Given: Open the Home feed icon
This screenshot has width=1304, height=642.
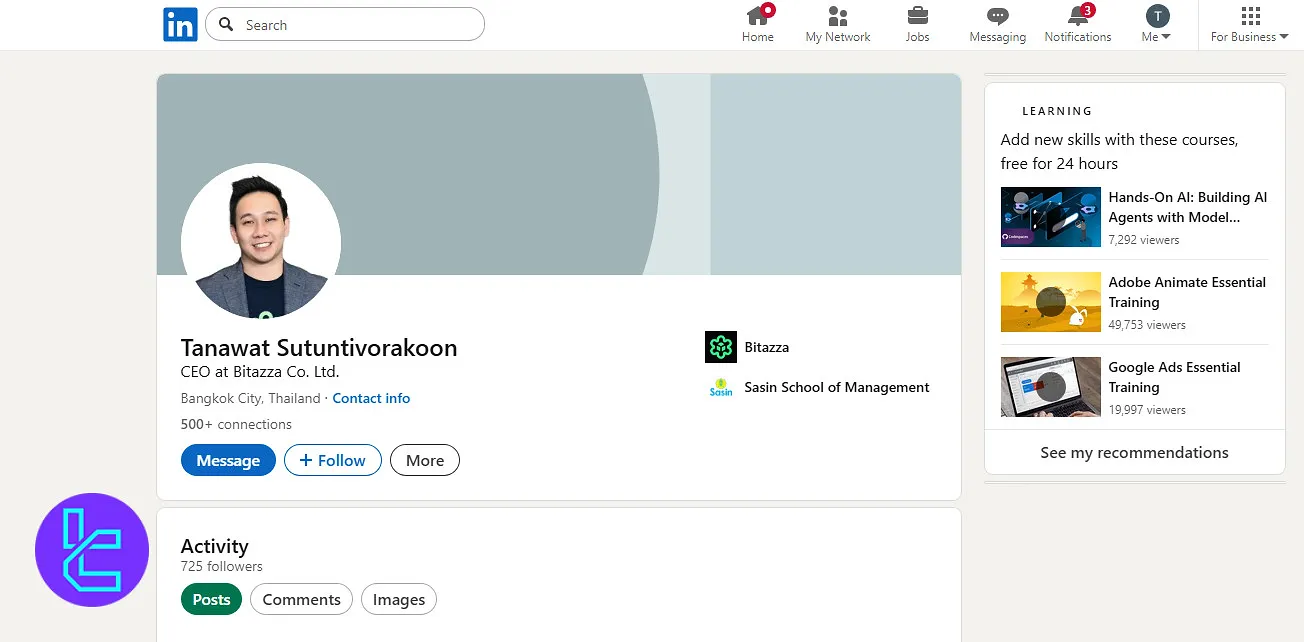Looking at the screenshot, I should [x=758, y=17].
